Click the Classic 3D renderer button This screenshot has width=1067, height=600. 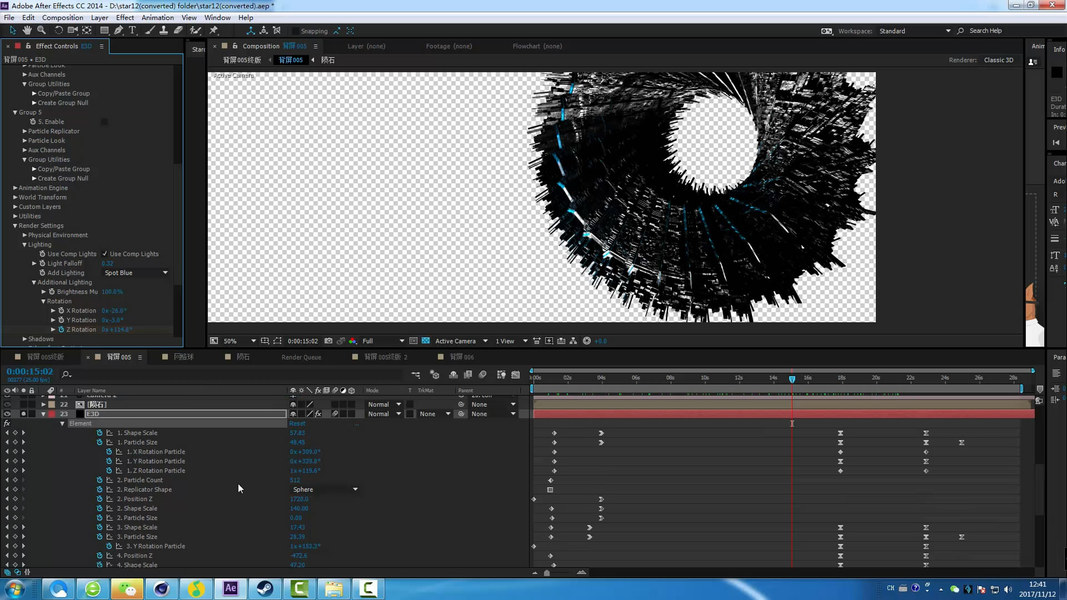(998, 60)
